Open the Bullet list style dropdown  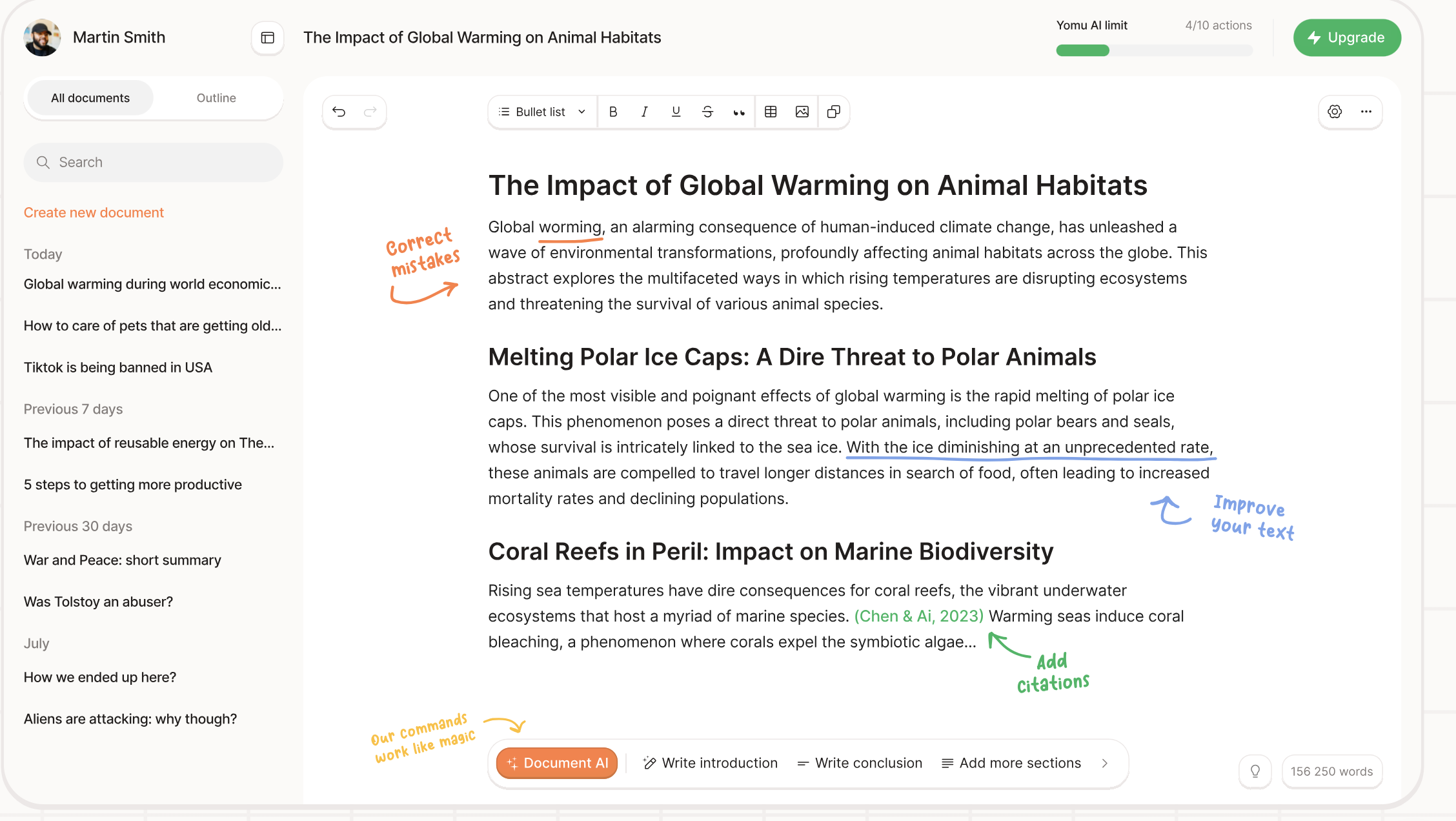pos(542,112)
